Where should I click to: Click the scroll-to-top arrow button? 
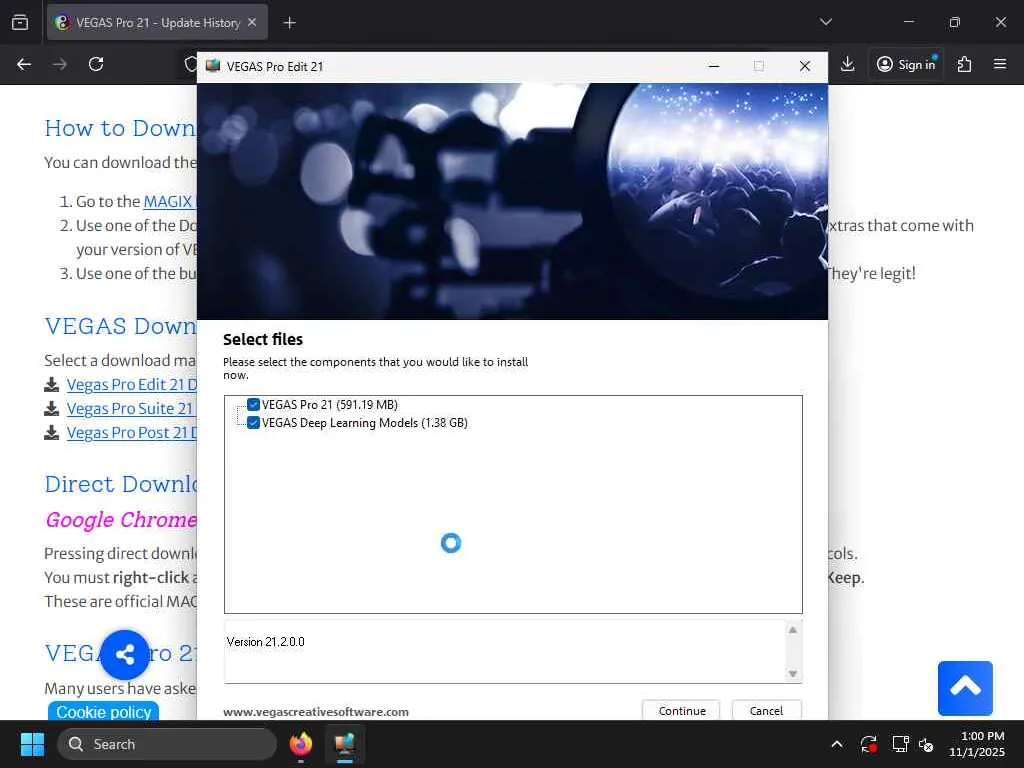(x=965, y=688)
